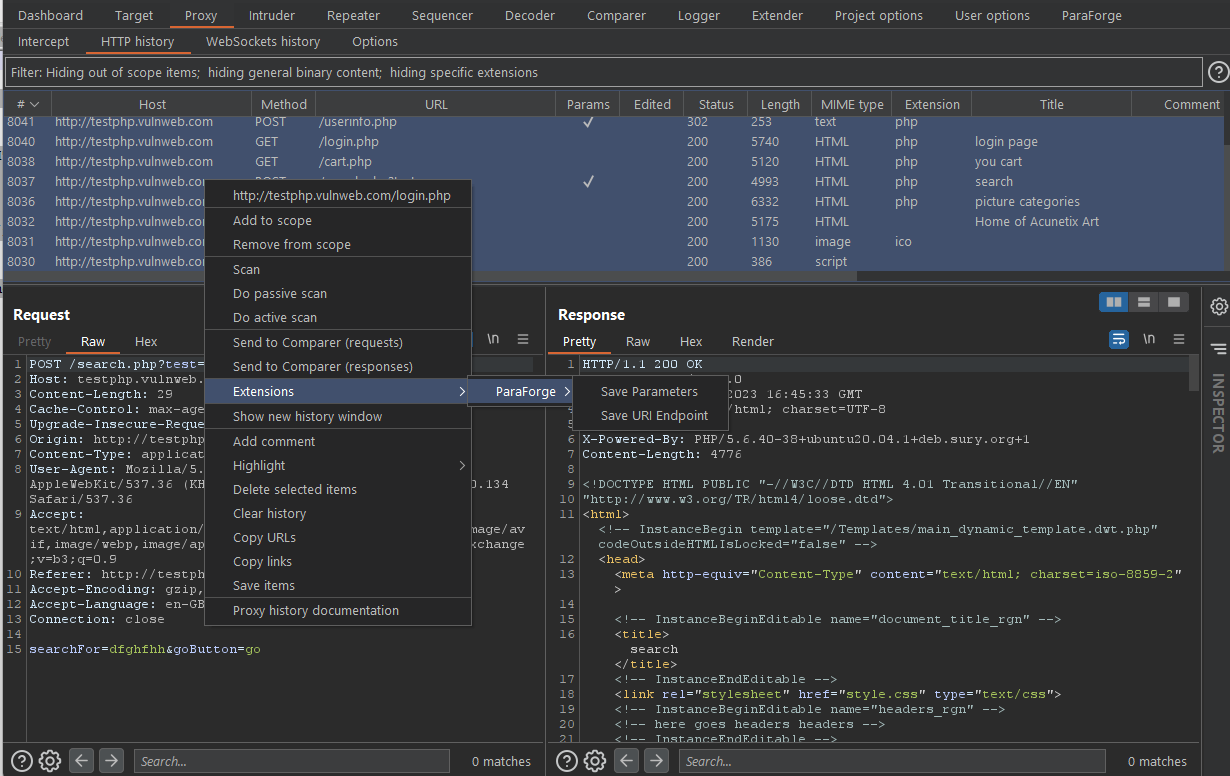Open the filter help question mark icon
Viewport: 1230px width, 776px height.
1218,72
